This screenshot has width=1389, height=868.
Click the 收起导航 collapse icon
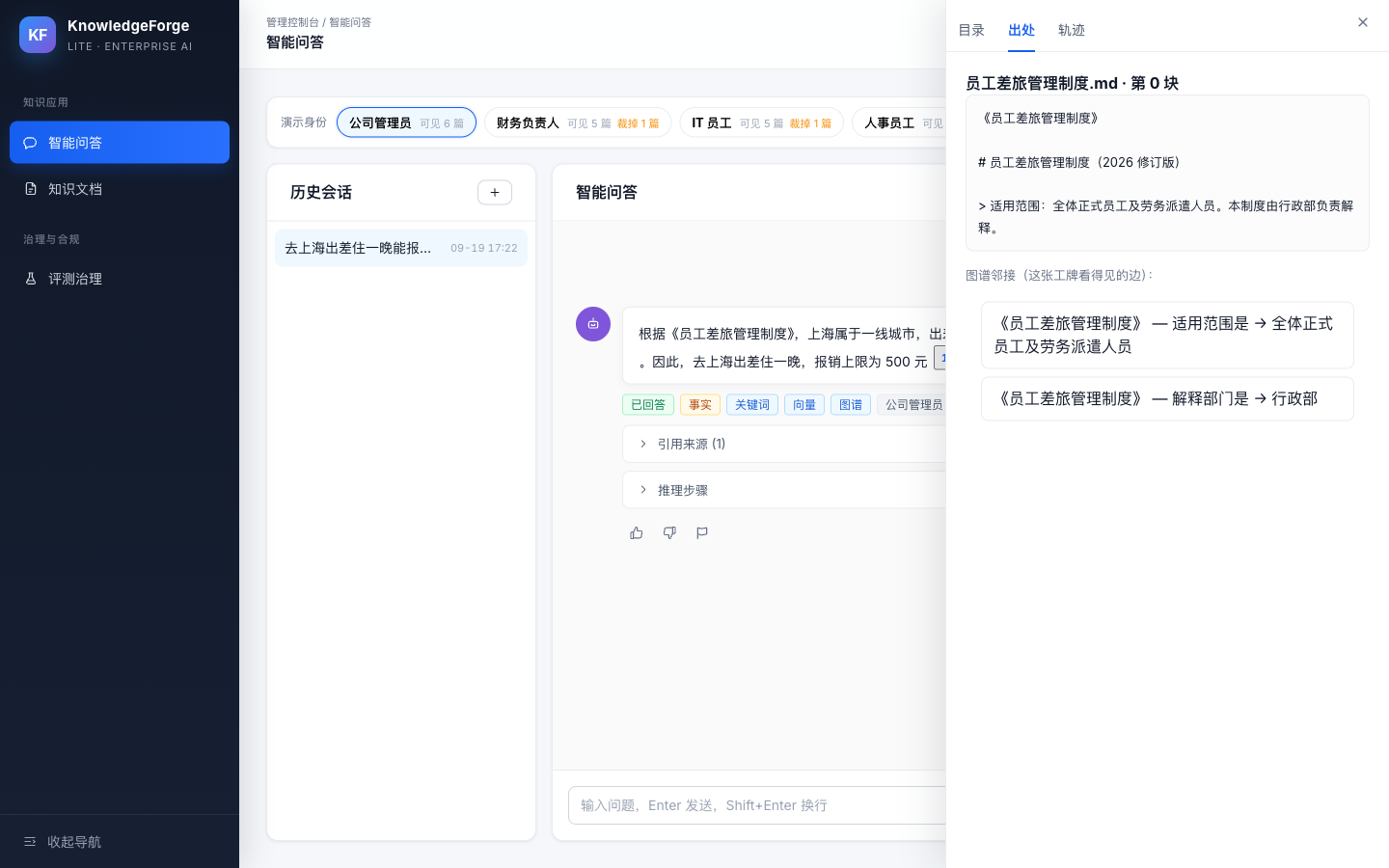30,842
